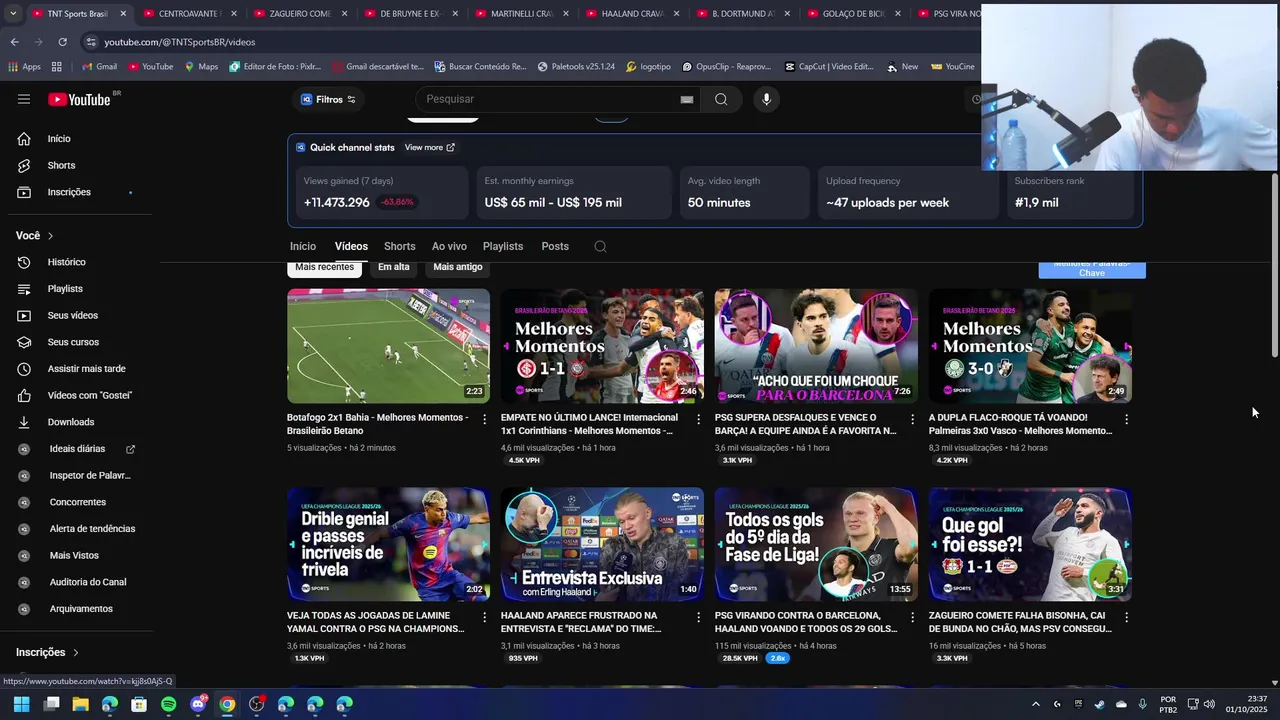1280x720 pixels.
Task: Open on-screen keyboard icon in search box
Action: (687, 99)
